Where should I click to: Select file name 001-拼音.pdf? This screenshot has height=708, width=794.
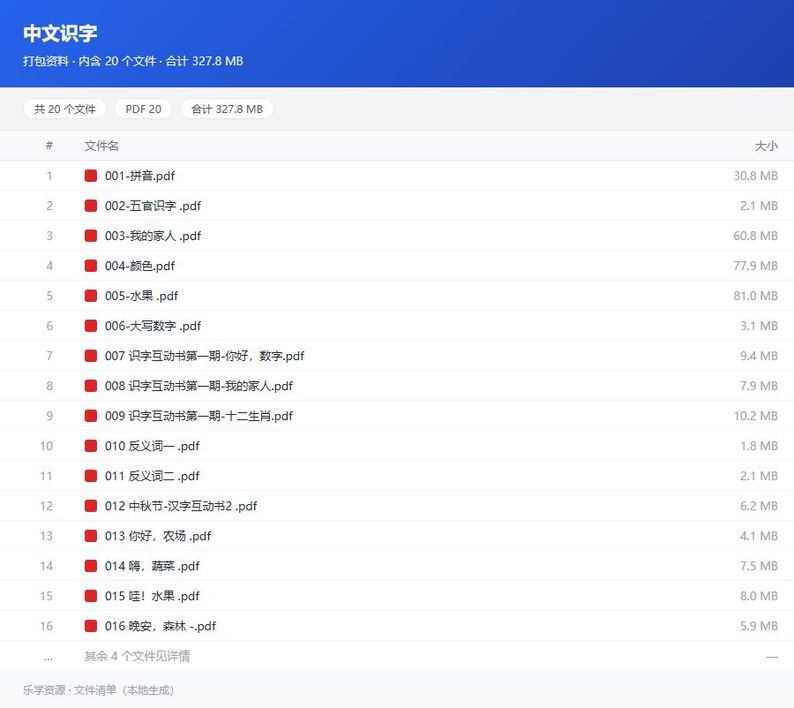tap(140, 176)
